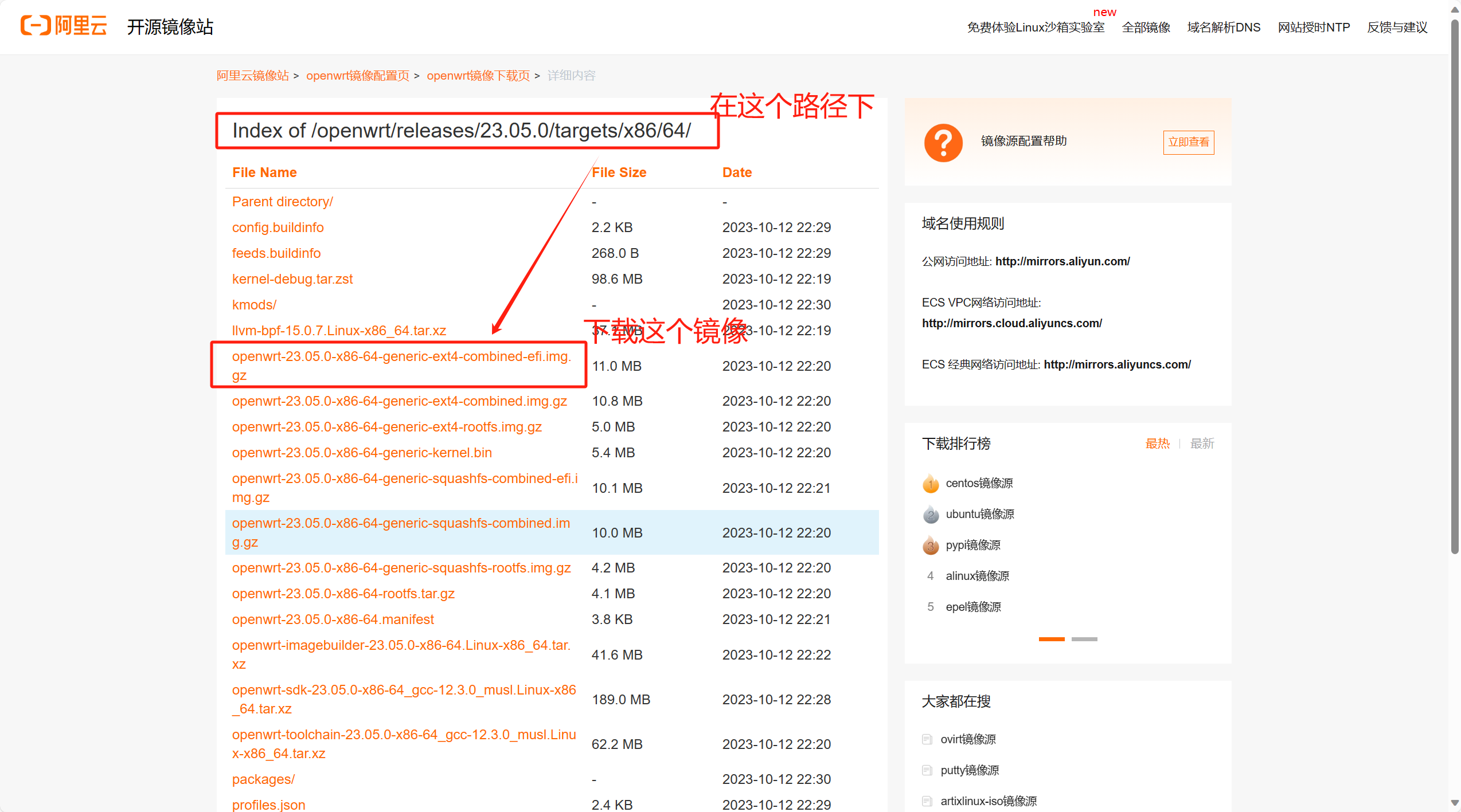Open centos镜像源 in download ranking
Viewport: 1461px width, 812px height.
(979, 483)
